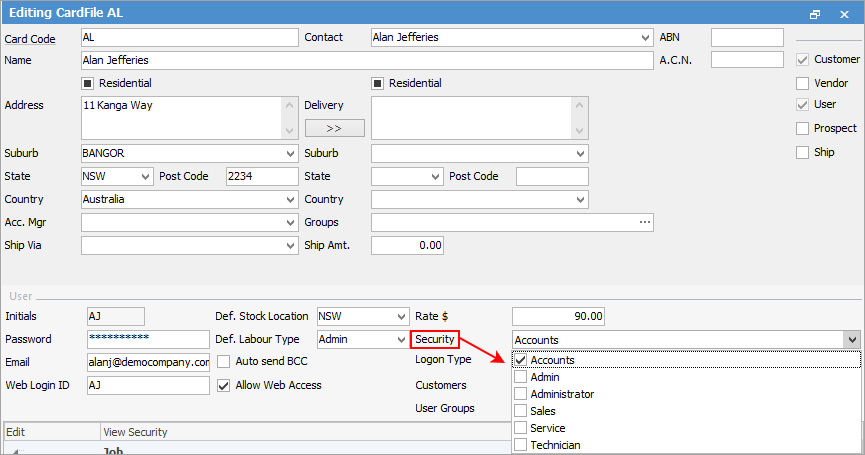Image resolution: width=865 pixels, height=455 pixels.
Task: Click into the Rate $ field
Action: click(558, 316)
